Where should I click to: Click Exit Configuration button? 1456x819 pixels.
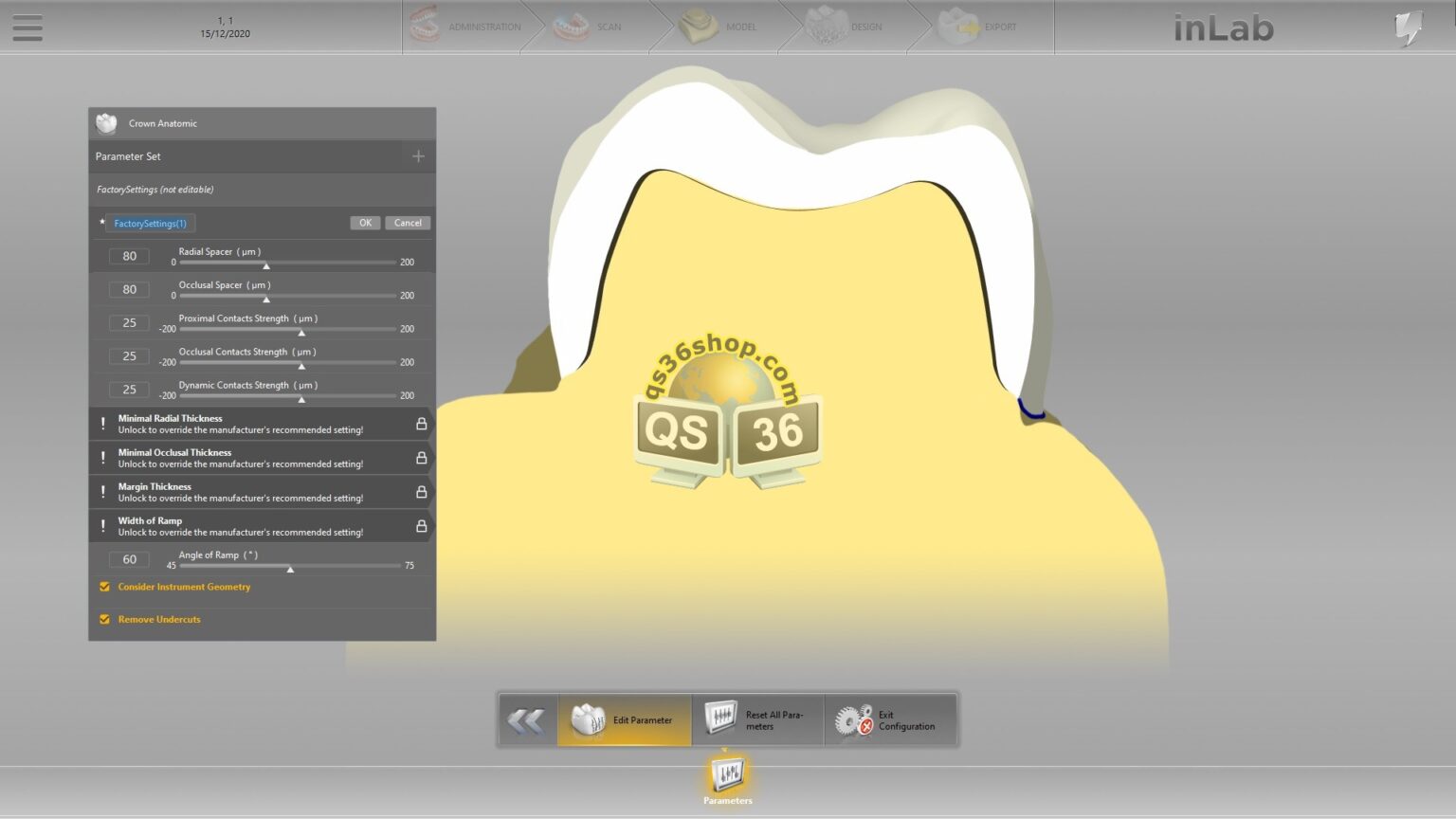tap(891, 720)
